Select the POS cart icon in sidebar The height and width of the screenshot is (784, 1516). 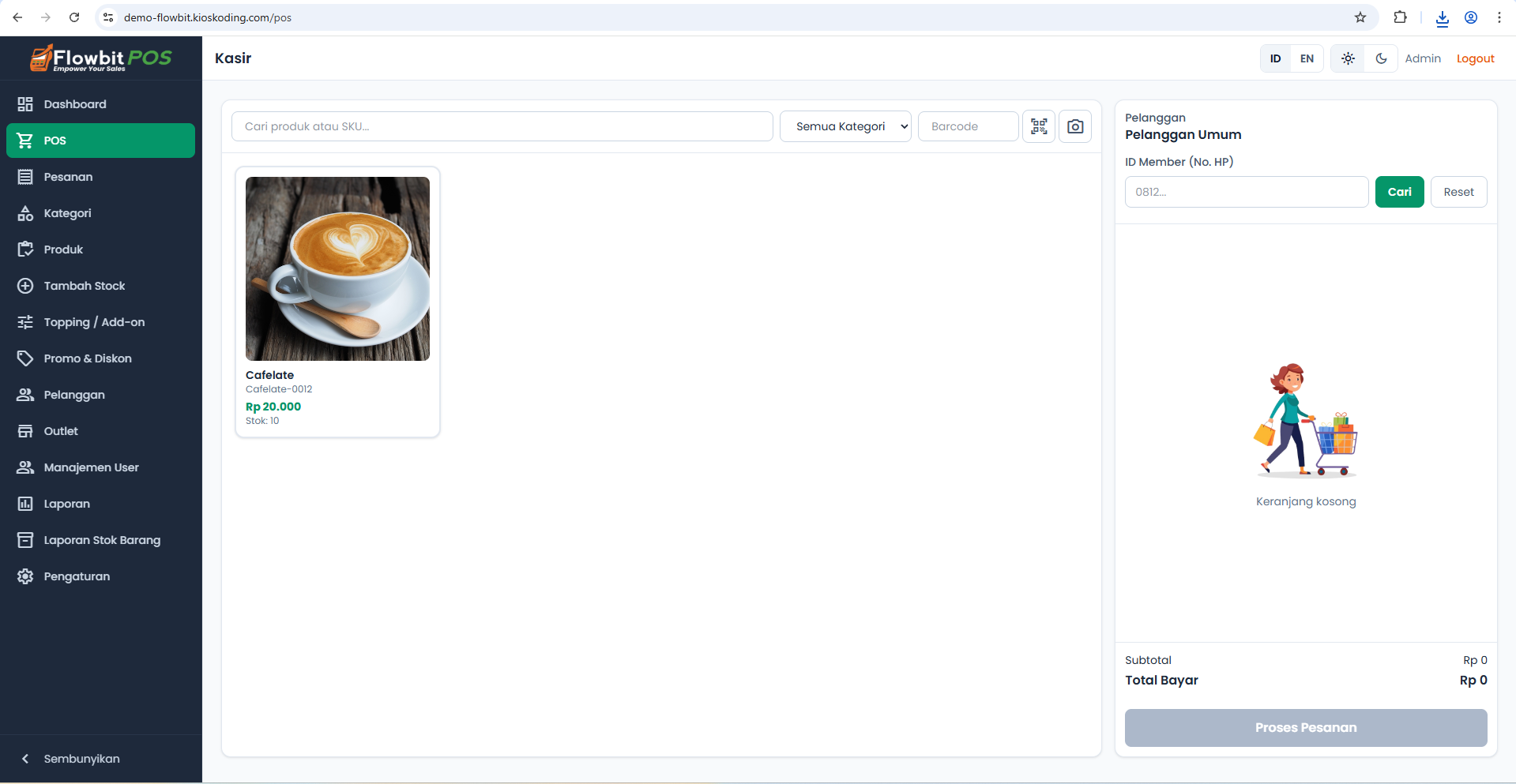[x=24, y=140]
